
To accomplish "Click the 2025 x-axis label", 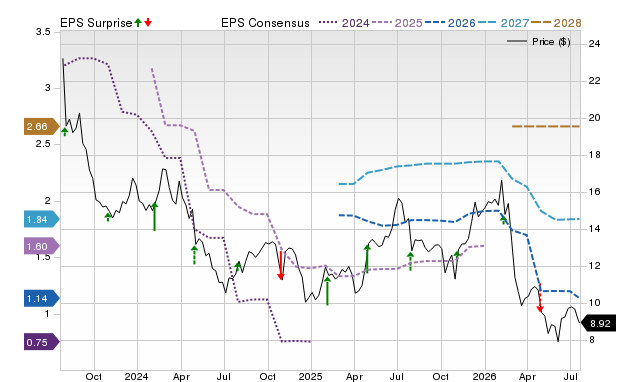I will pyautogui.click(x=311, y=376).
